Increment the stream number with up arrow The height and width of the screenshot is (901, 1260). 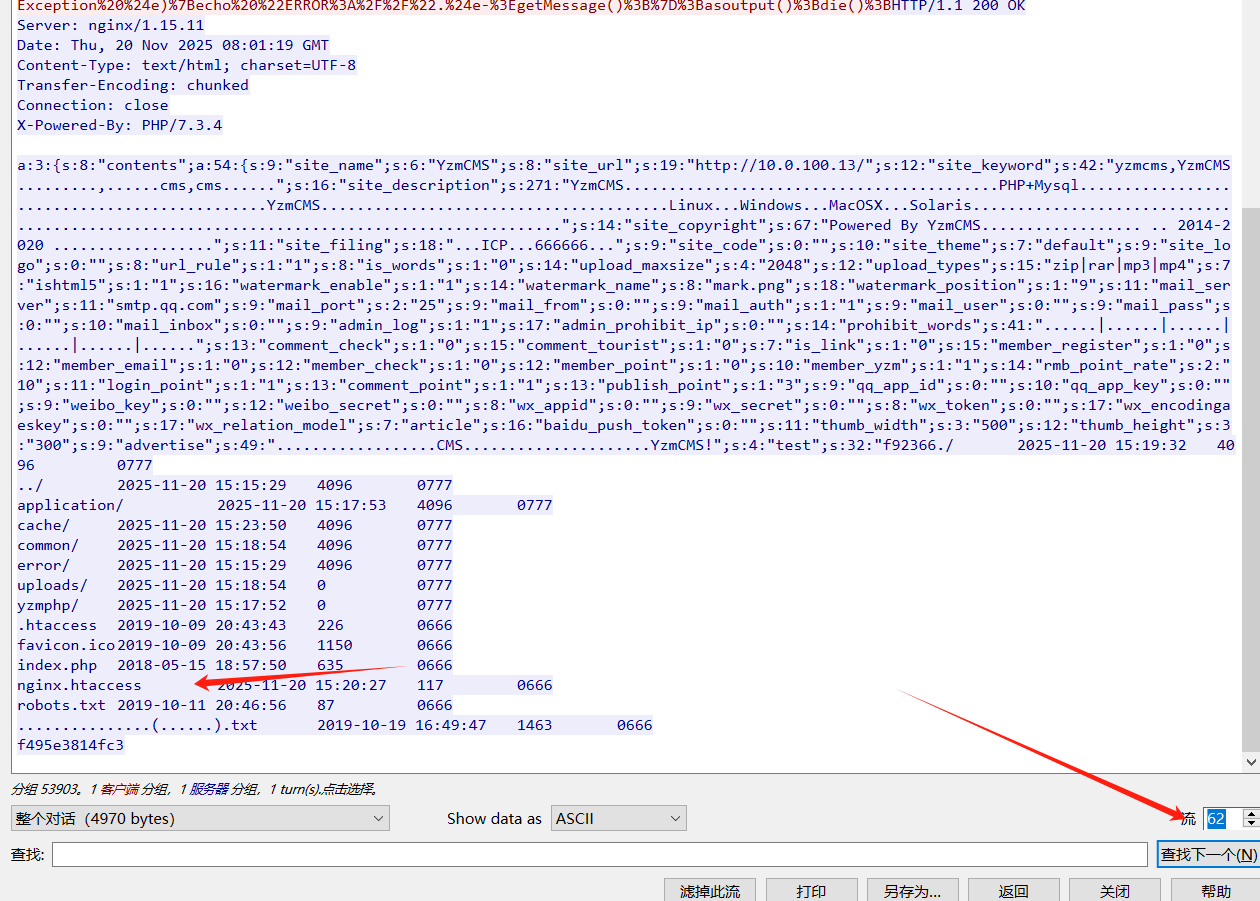(x=1249, y=813)
